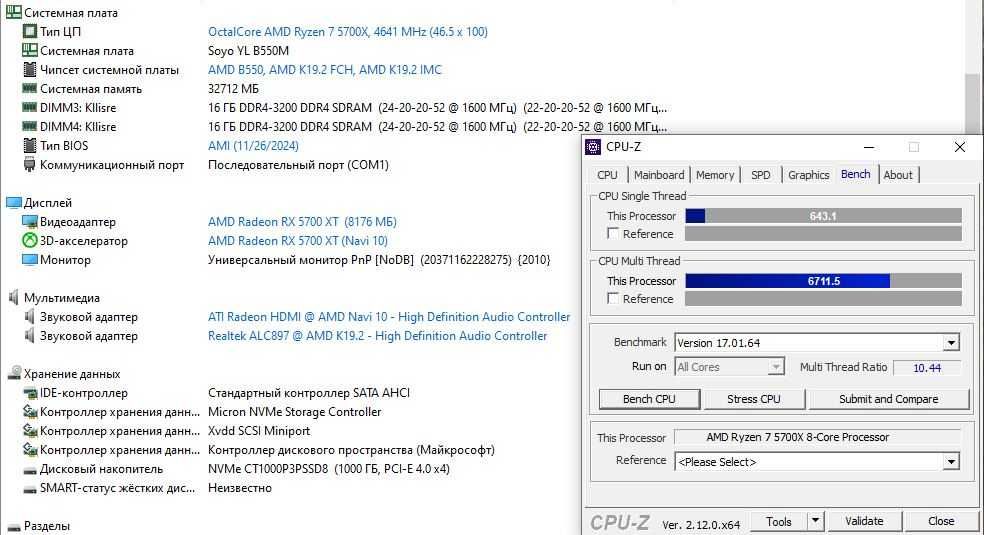Image resolution: width=984 pixels, height=535 pixels.
Task: Click the Close button in CPU-Z footer
Action: tap(941, 521)
